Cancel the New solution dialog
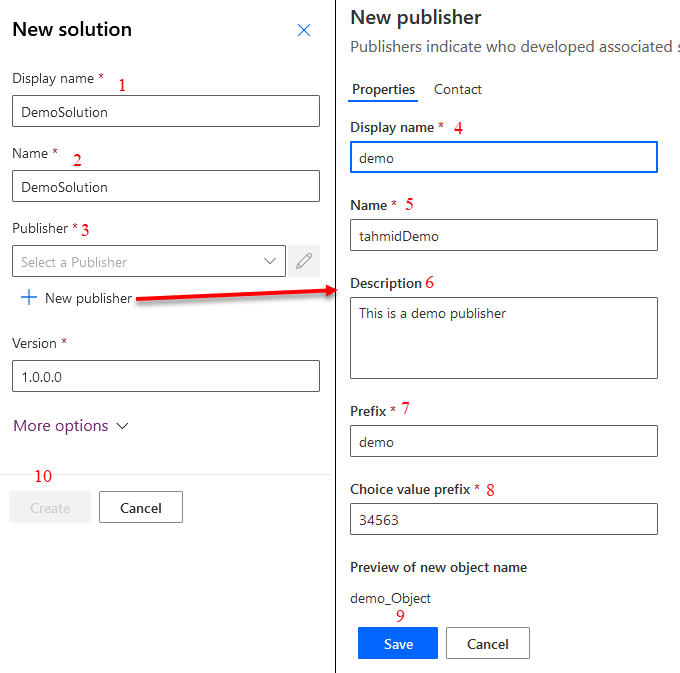Screen dimensions: 680x673 click(x=141, y=508)
